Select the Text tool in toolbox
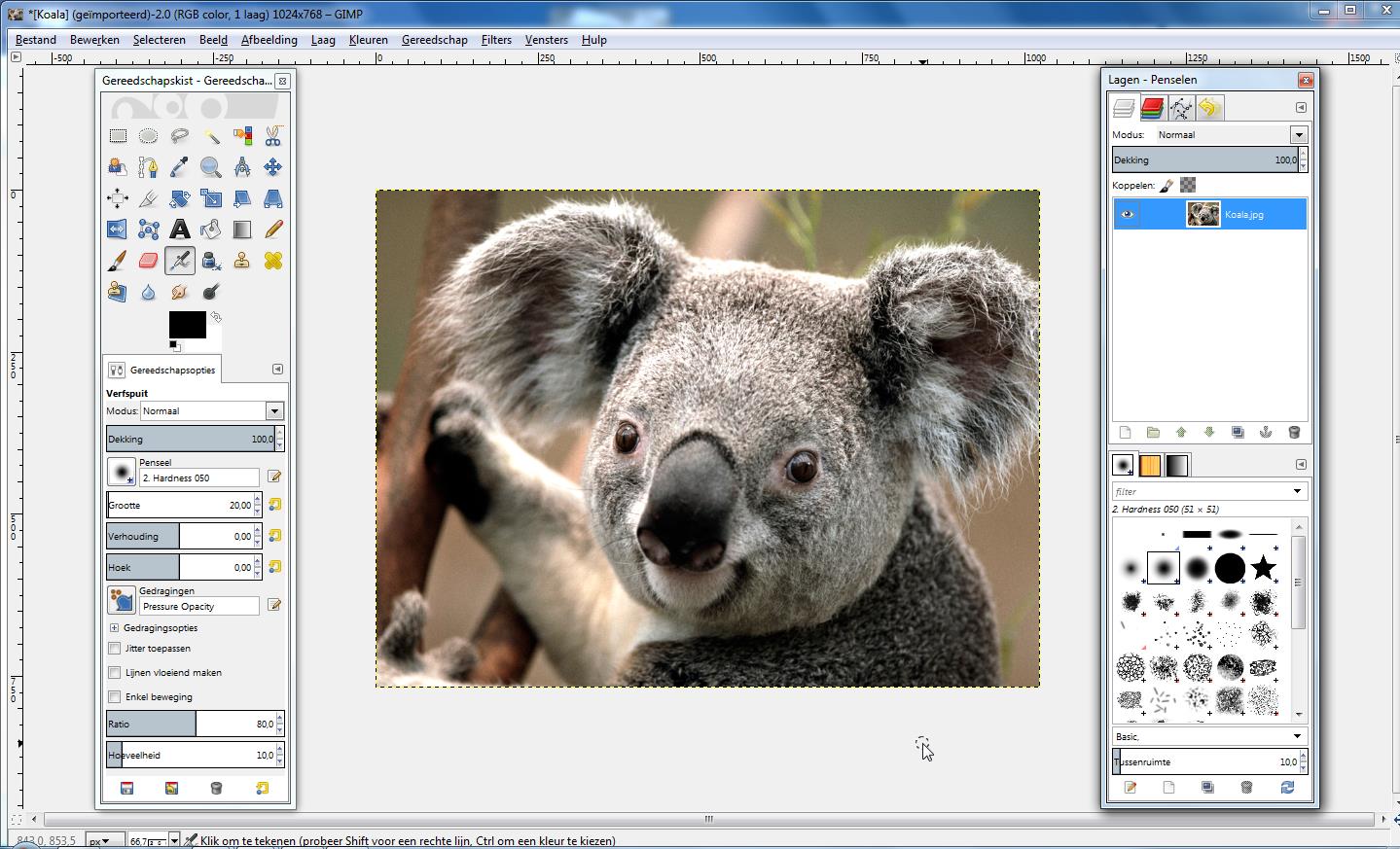Viewport: 1400px width, 849px height. tap(180, 230)
